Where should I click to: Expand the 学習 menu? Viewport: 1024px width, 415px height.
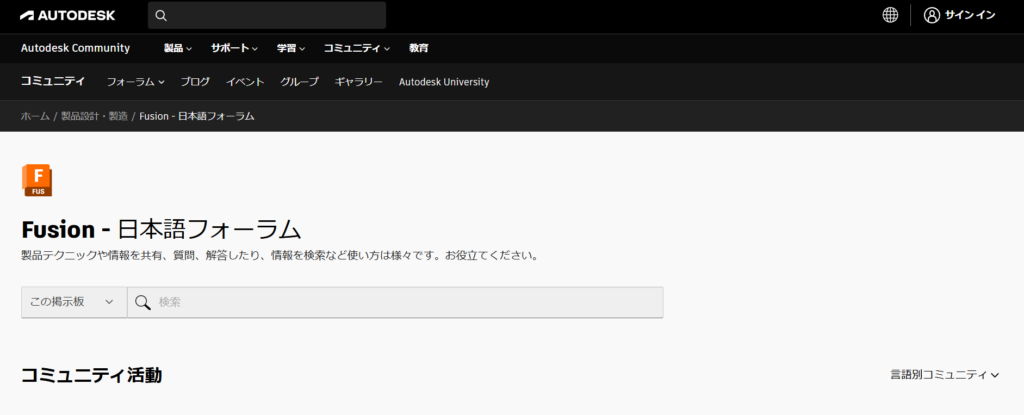point(291,48)
